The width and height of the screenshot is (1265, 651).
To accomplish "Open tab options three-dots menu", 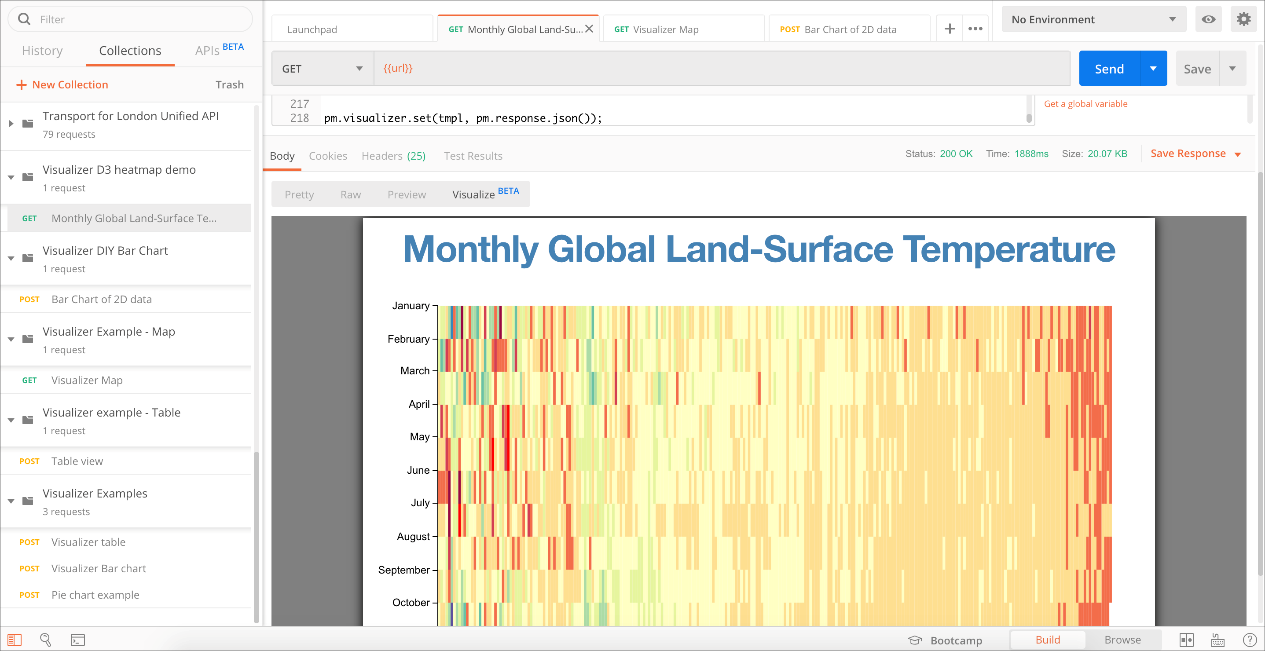I will pos(975,29).
